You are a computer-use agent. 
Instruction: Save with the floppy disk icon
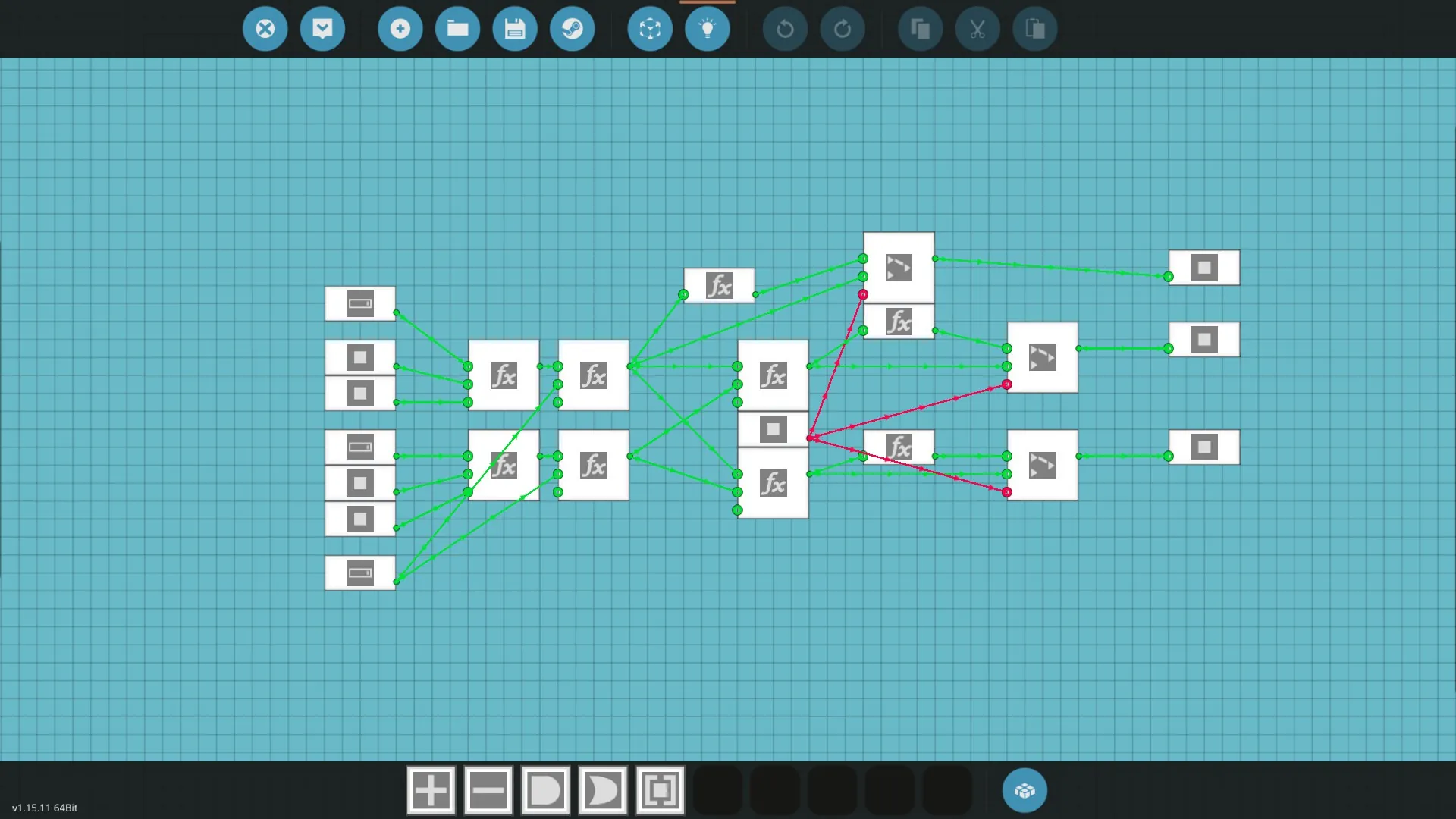pos(515,29)
